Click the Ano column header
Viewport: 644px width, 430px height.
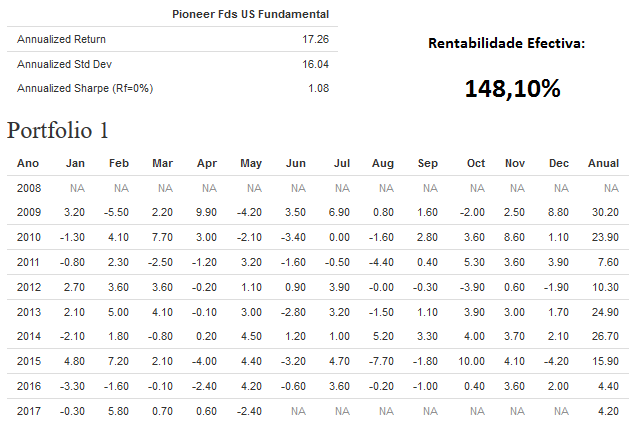[29, 163]
